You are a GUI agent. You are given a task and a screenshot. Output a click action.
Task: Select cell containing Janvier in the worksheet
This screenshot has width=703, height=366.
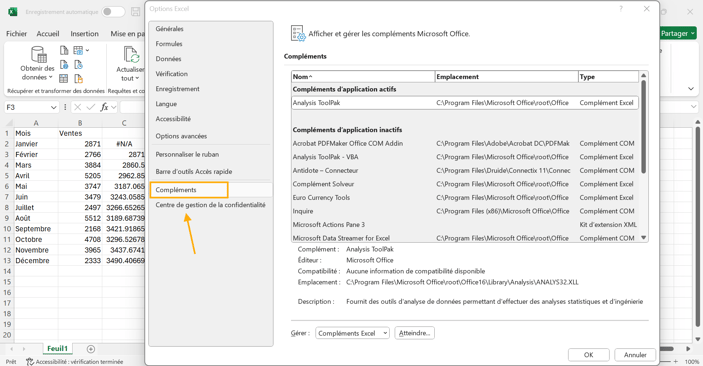coord(36,144)
